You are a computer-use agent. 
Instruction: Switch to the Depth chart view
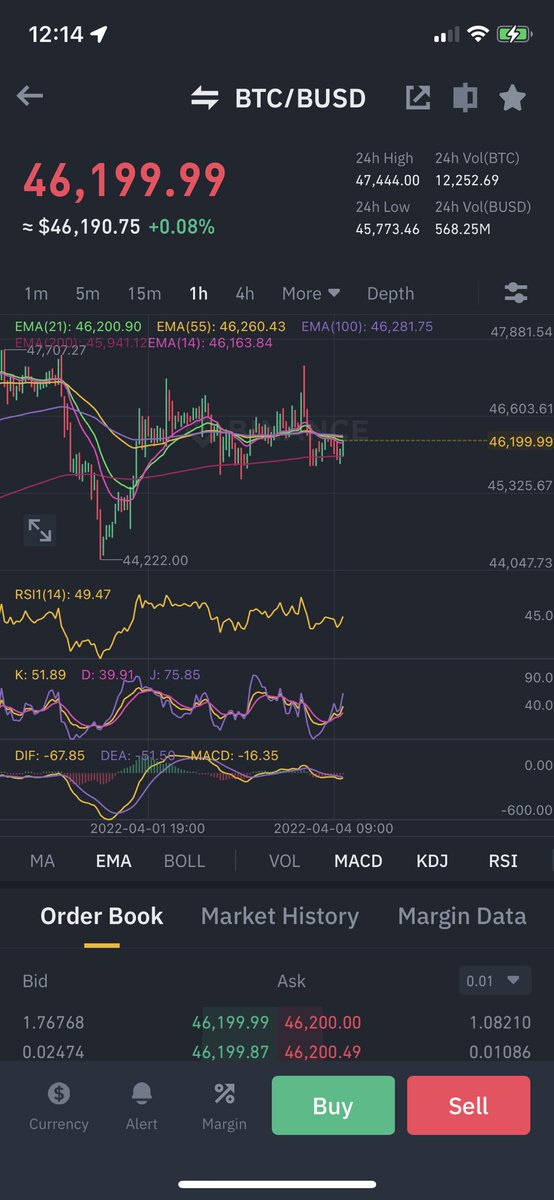390,293
